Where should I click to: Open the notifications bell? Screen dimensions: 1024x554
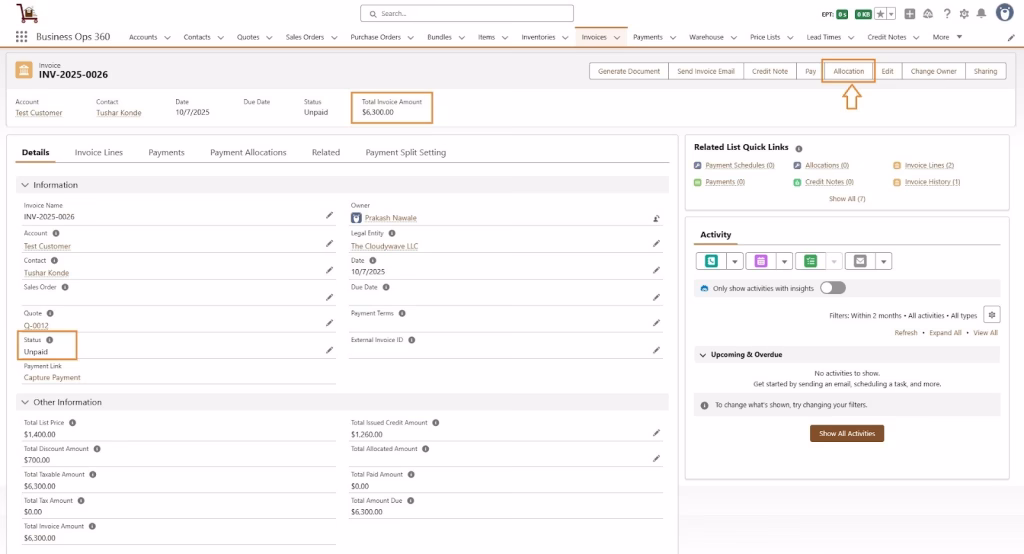(x=981, y=14)
